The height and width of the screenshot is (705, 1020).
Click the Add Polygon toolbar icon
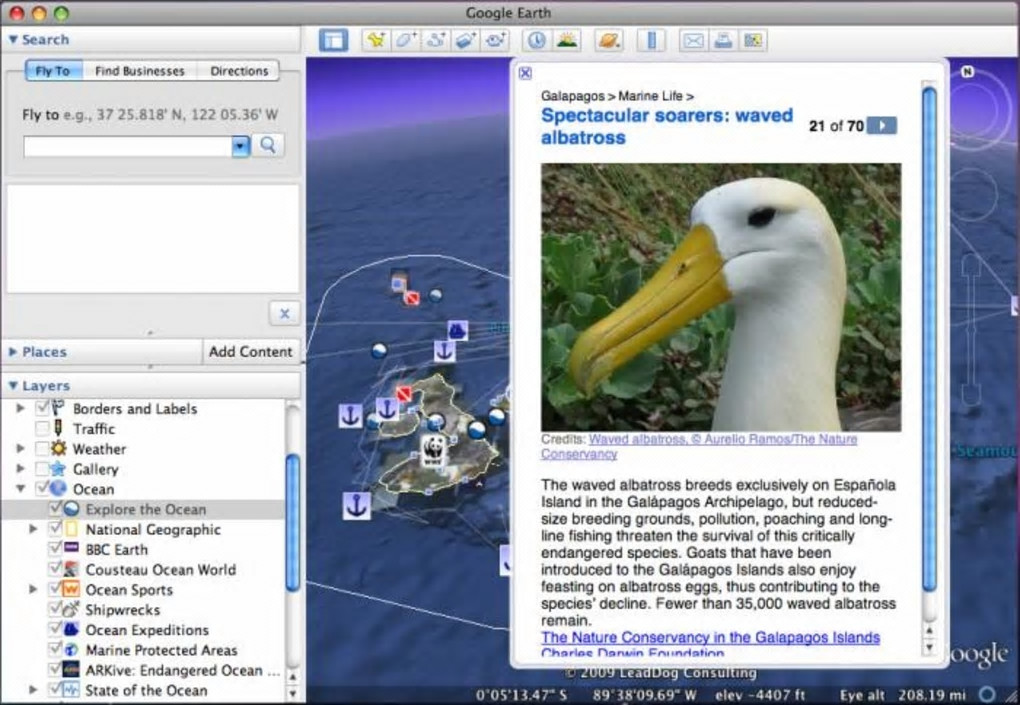[405, 40]
